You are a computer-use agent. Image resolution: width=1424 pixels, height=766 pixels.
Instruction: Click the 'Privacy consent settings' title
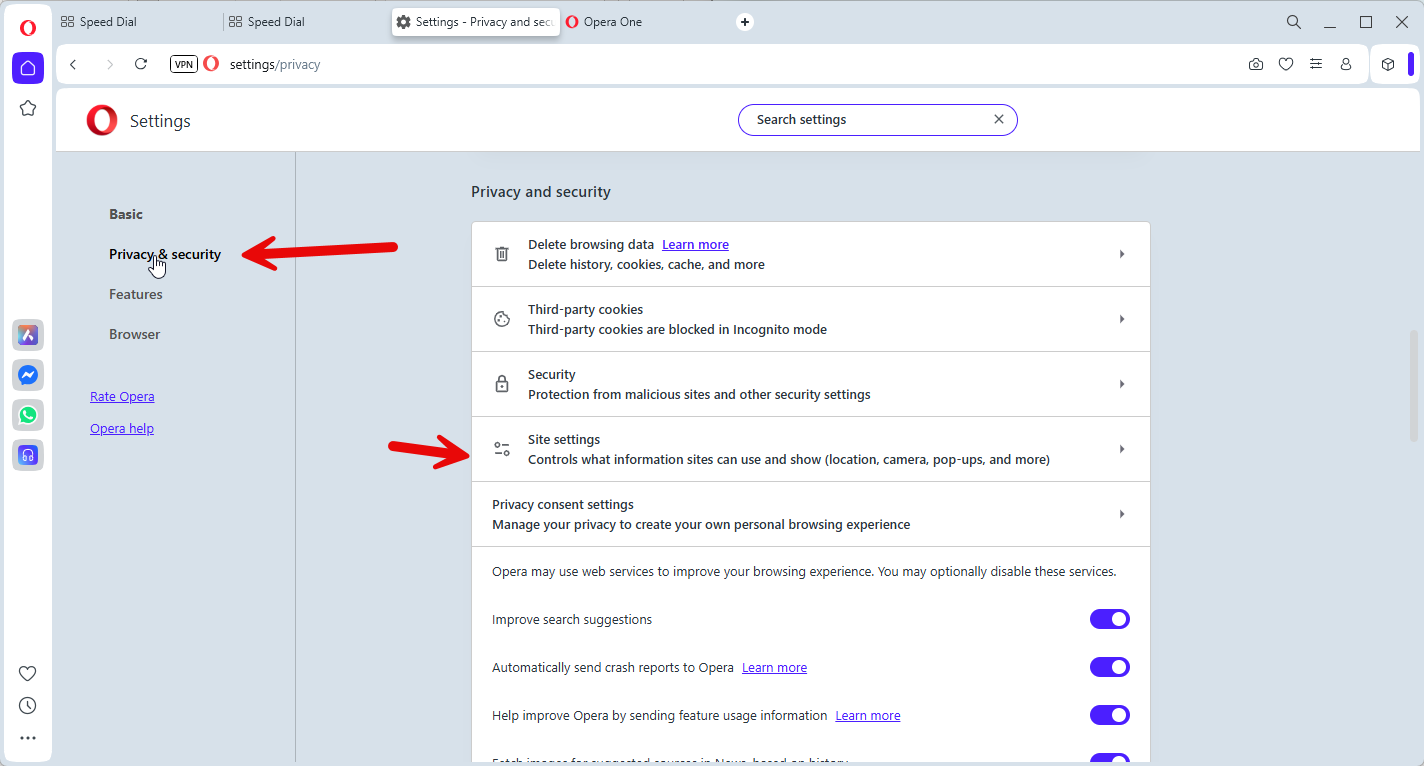tap(563, 504)
